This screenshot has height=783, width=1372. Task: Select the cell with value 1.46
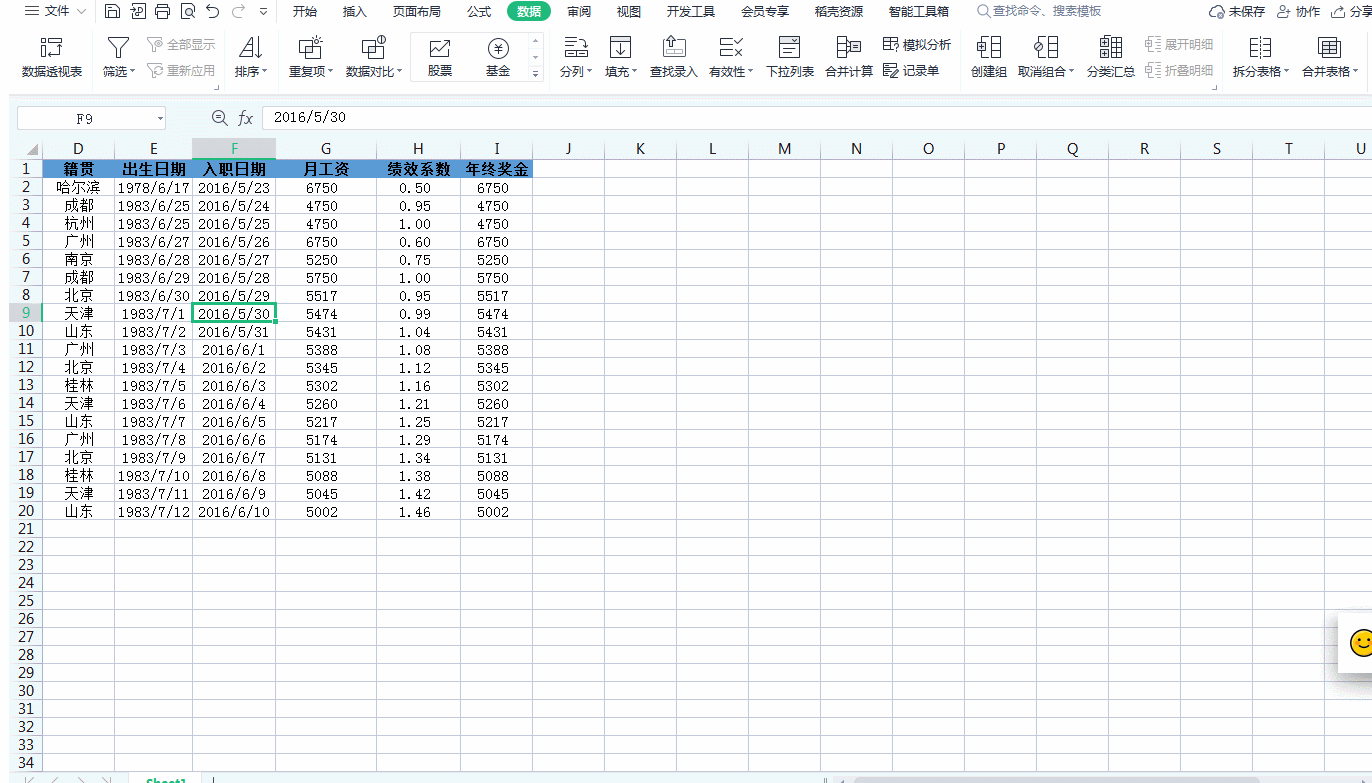point(418,512)
